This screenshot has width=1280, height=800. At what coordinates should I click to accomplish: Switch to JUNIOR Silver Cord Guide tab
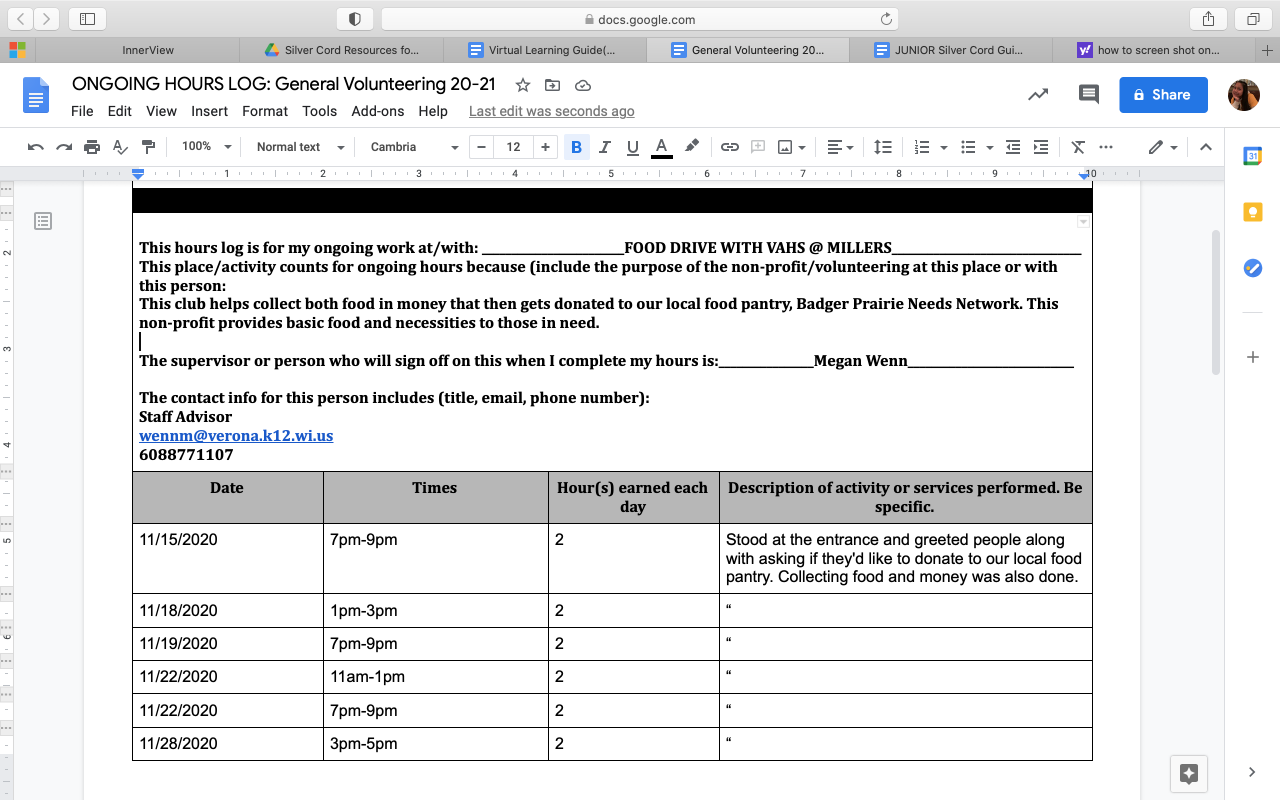(950, 50)
